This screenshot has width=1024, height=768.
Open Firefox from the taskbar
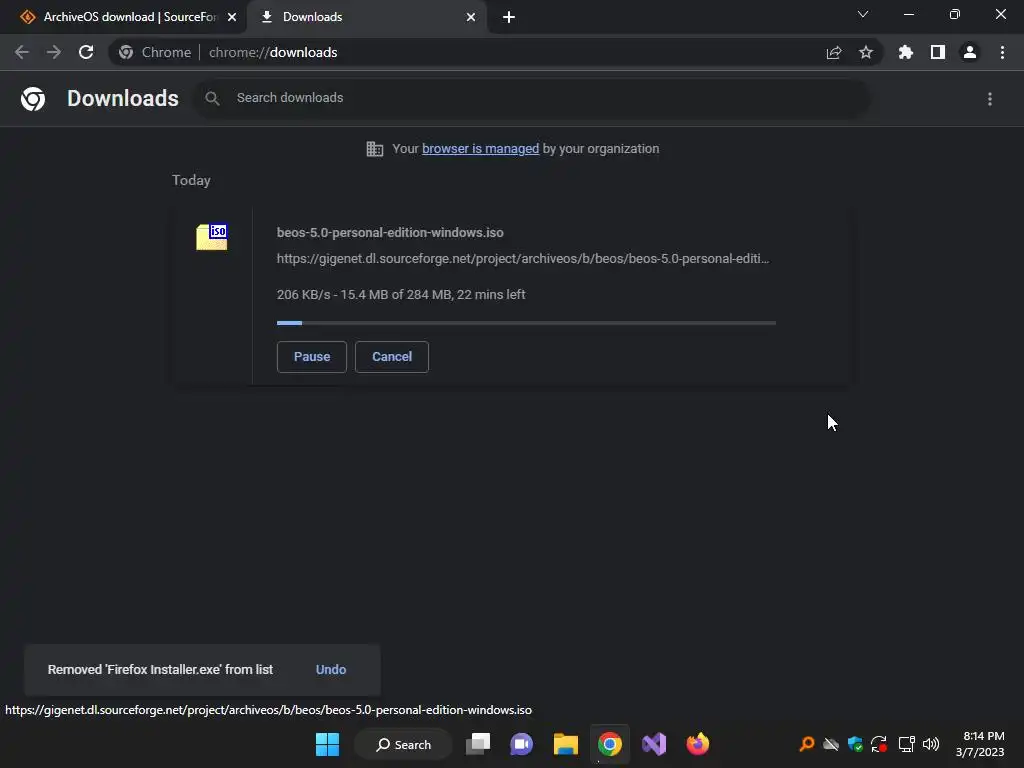pos(697,744)
